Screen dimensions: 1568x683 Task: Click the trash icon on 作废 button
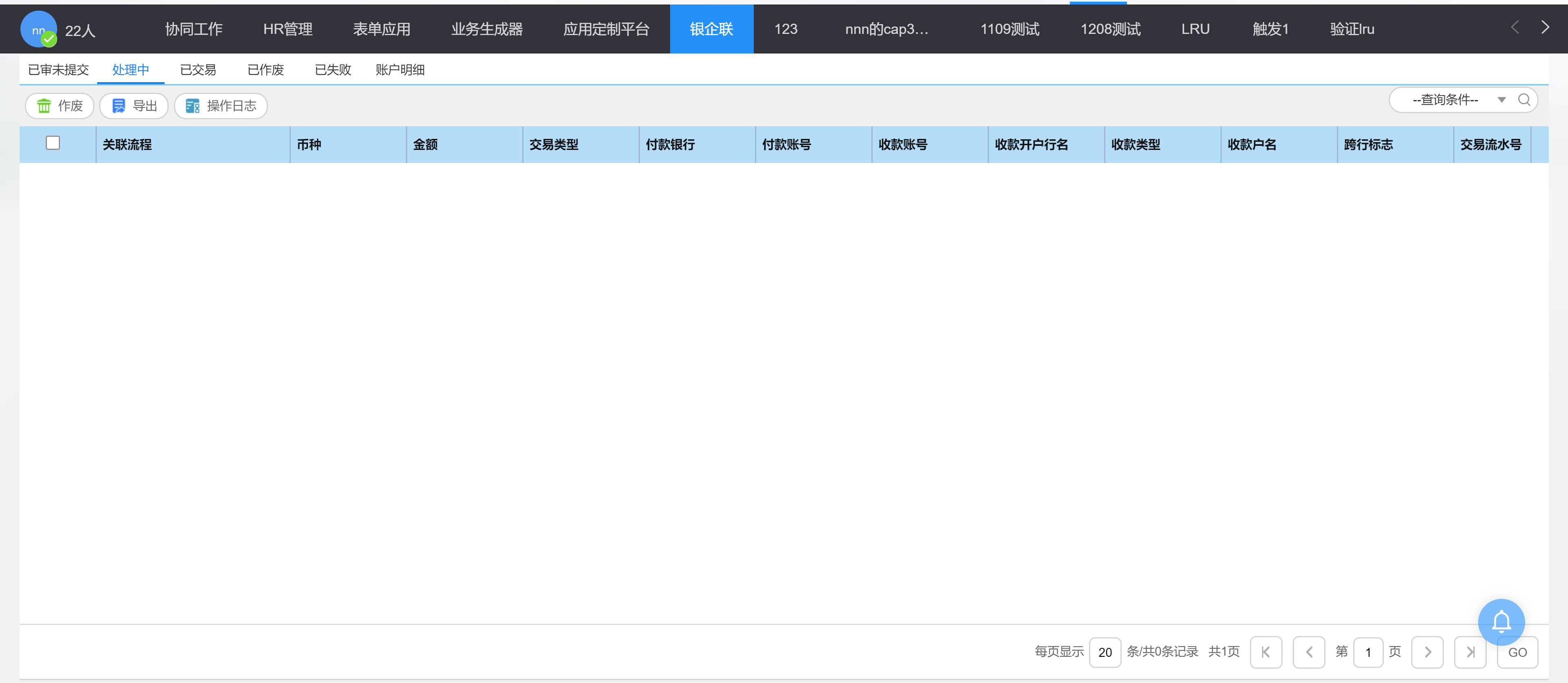[x=44, y=106]
